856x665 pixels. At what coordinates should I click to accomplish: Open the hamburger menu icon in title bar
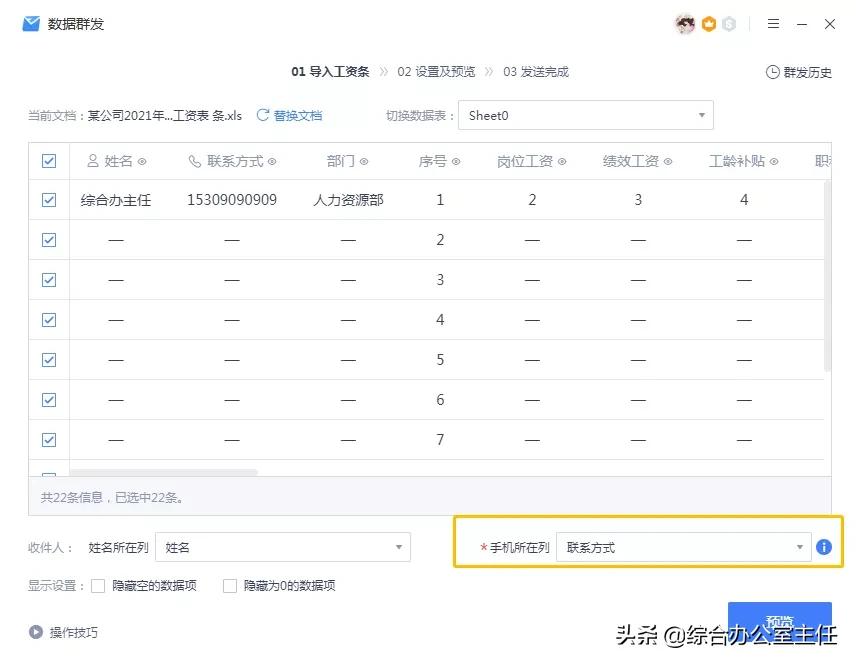click(773, 22)
